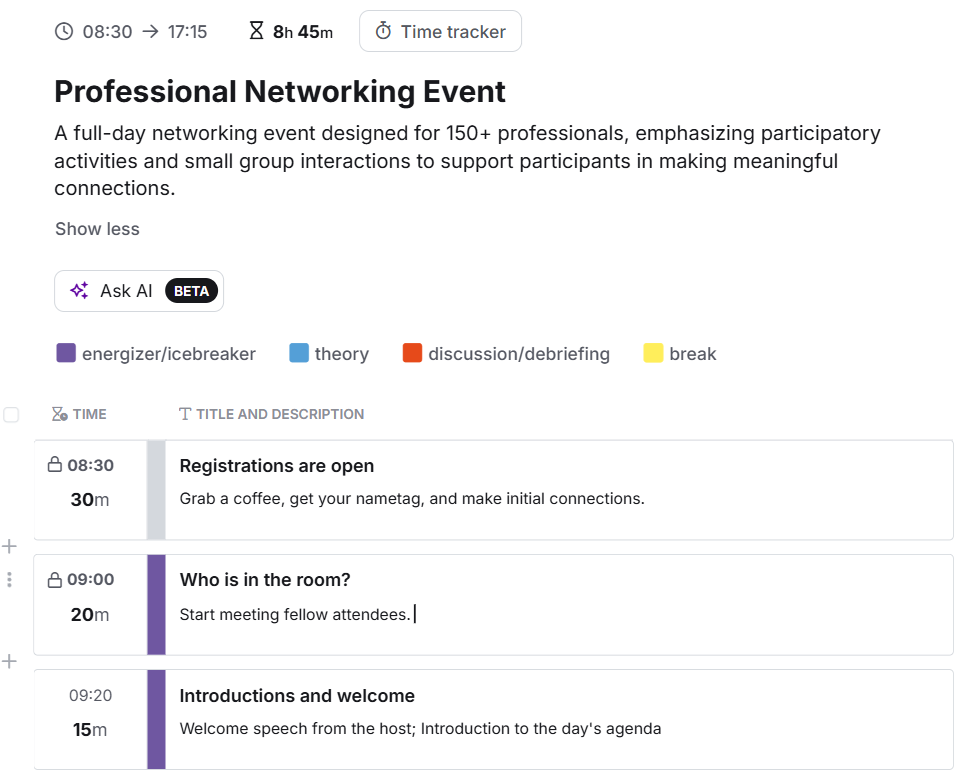
Task: Click the yellow break category swatch
Action: [653, 353]
